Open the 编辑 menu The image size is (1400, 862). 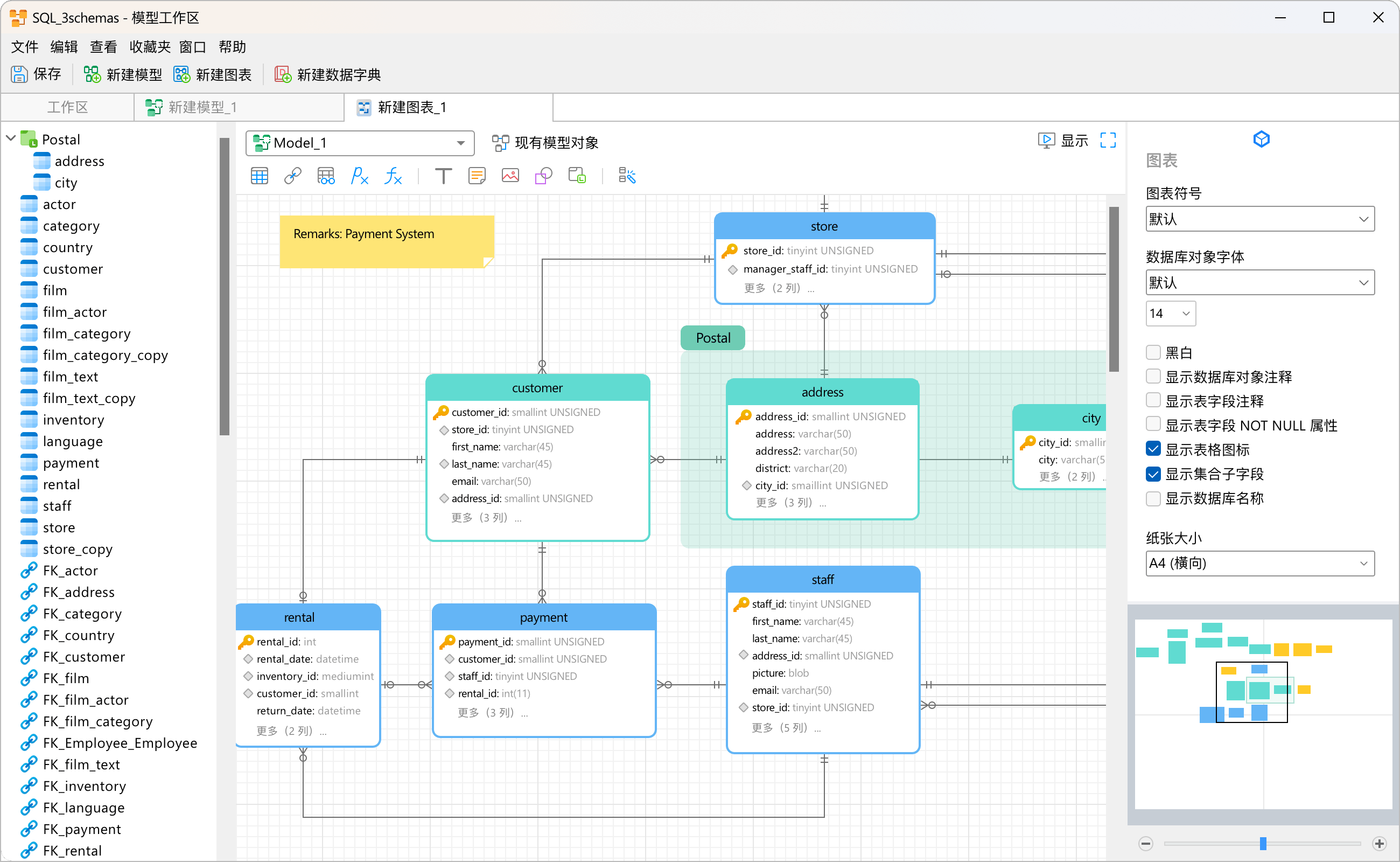pyautogui.click(x=64, y=47)
